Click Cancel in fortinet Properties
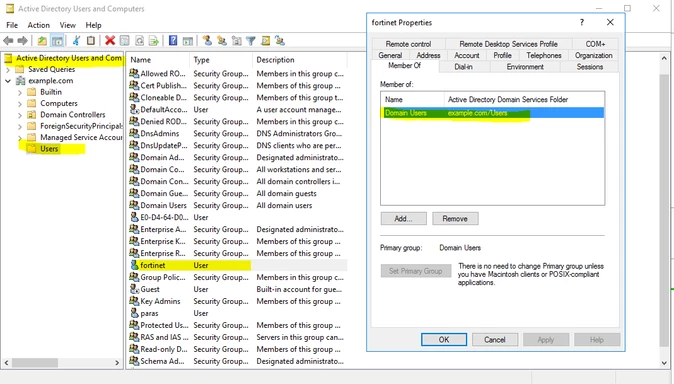The width and height of the screenshot is (674, 384). click(x=495, y=339)
